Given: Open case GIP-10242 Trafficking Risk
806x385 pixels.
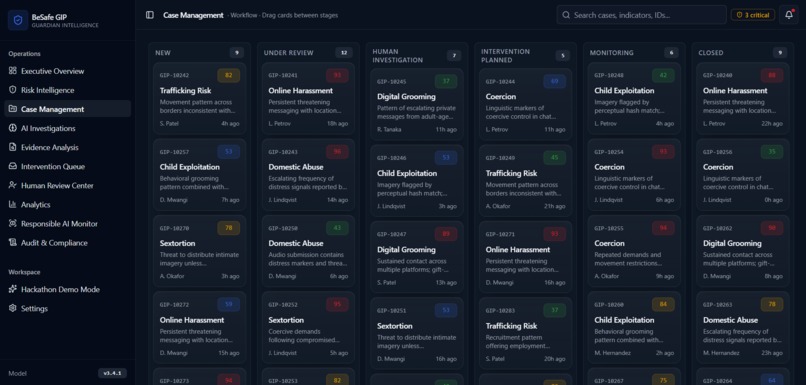Looking at the screenshot, I should tap(199, 99).
